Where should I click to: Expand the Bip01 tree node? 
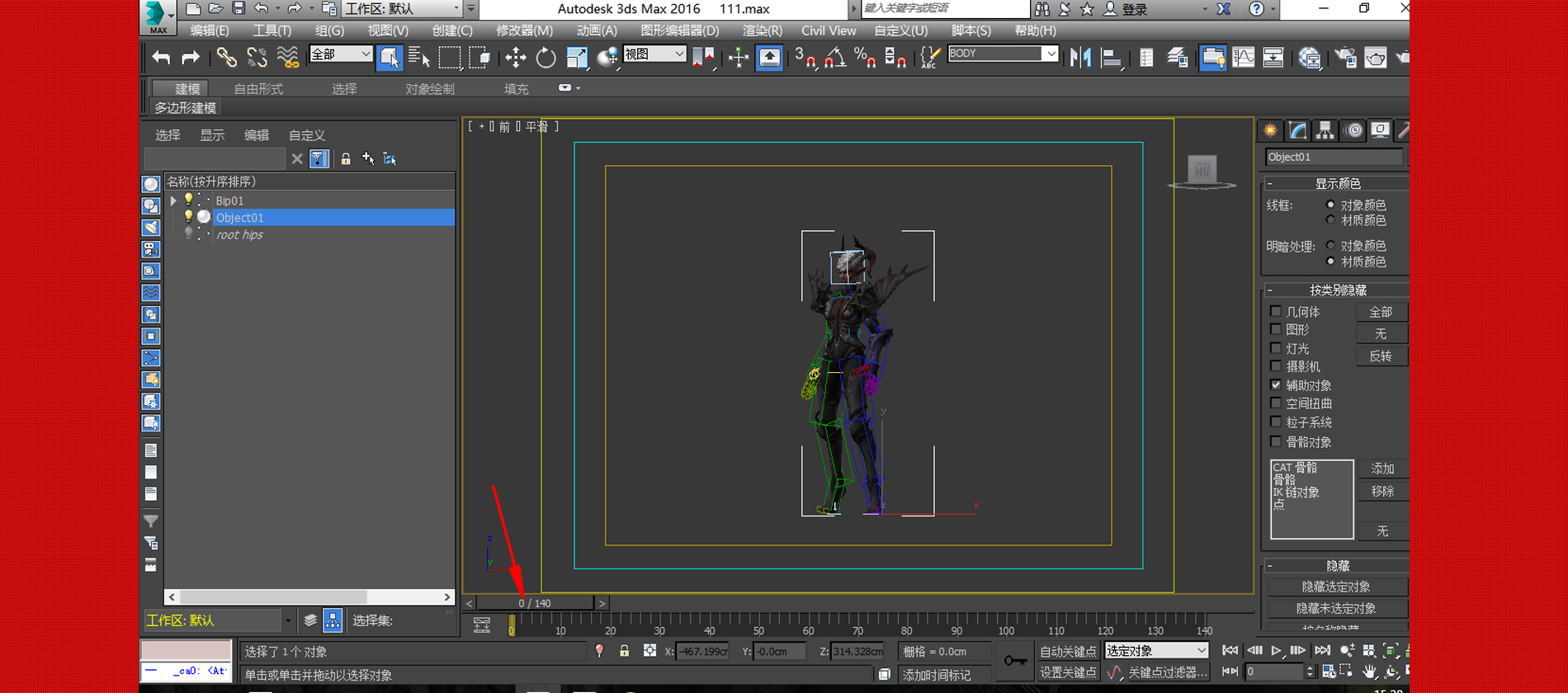point(173,200)
